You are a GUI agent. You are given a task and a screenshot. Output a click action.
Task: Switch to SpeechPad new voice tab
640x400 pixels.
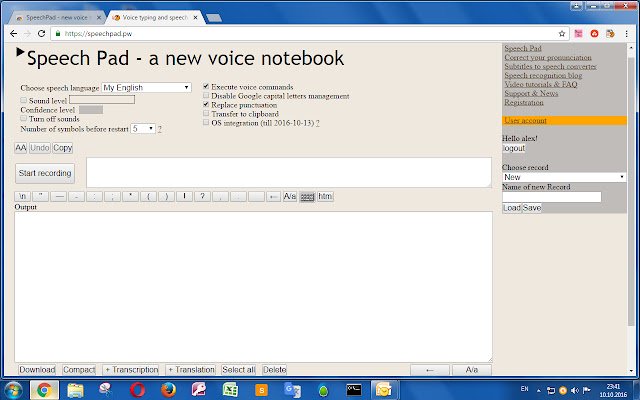click(x=57, y=18)
